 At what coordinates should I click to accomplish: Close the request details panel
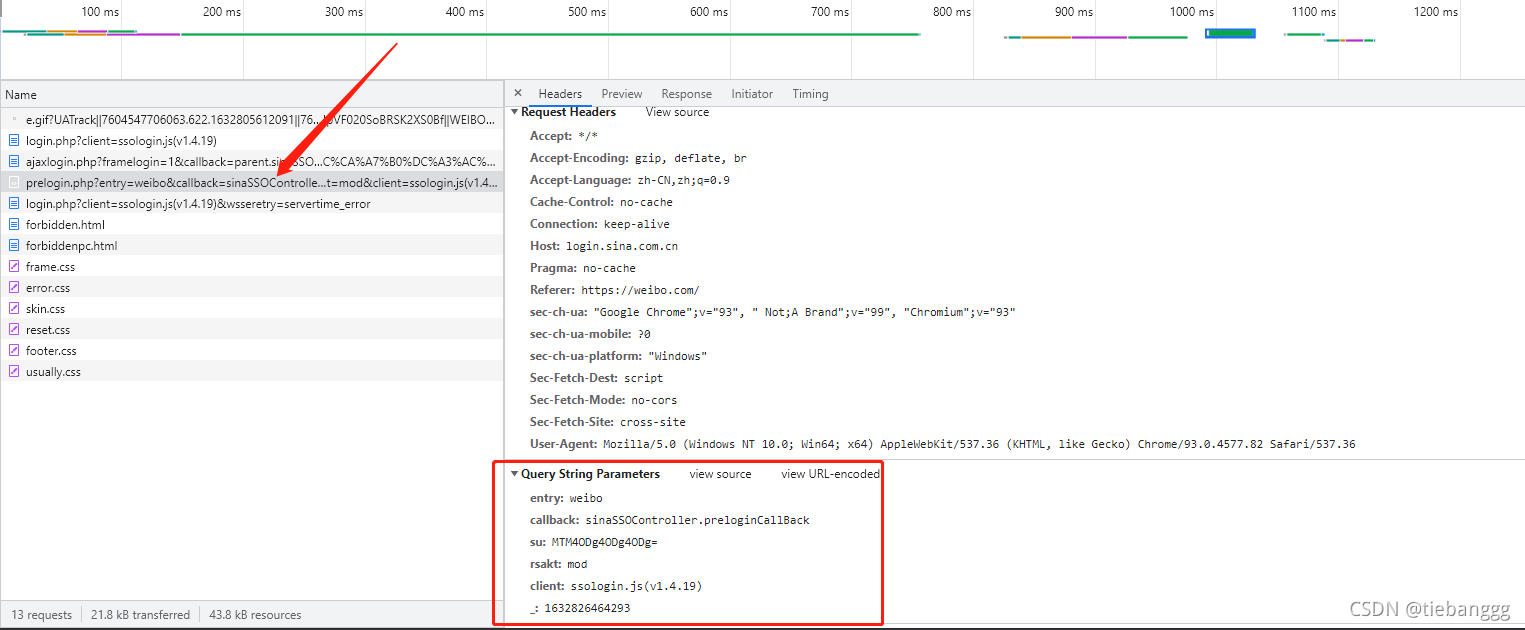point(517,93)
